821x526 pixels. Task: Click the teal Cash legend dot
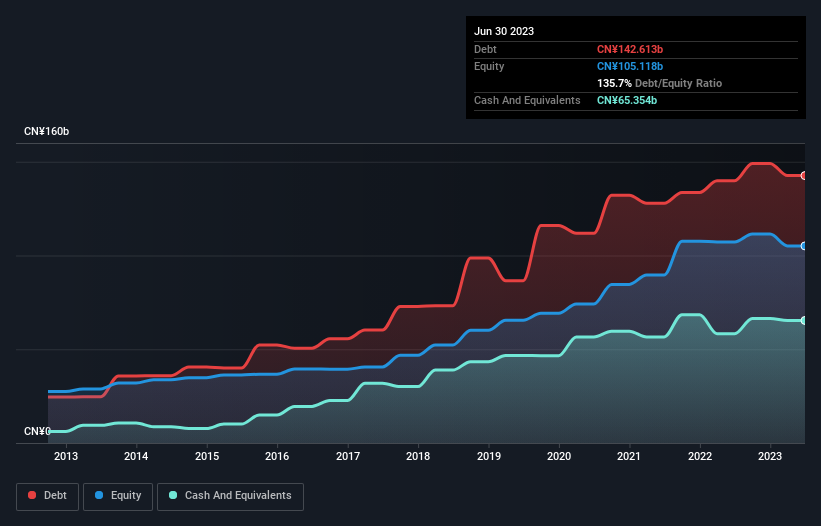point(173,495)
